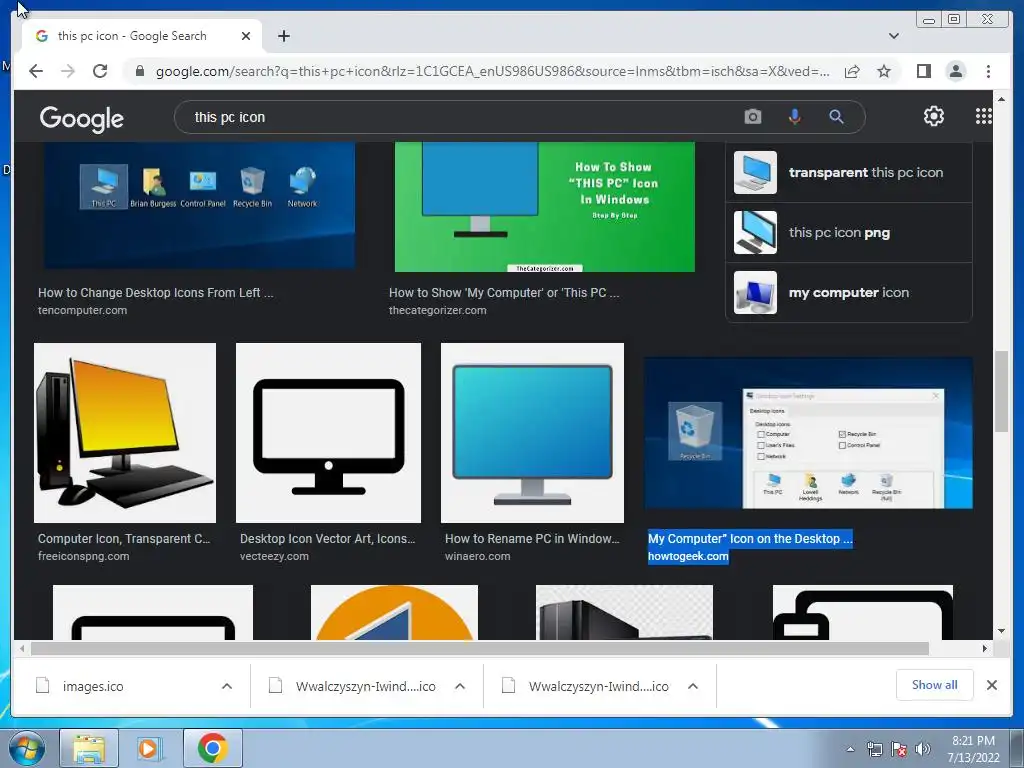This screenshot has width=1024, height=768.
Task: Click the vecteezy.com source text
Action: tap(274, 556)
